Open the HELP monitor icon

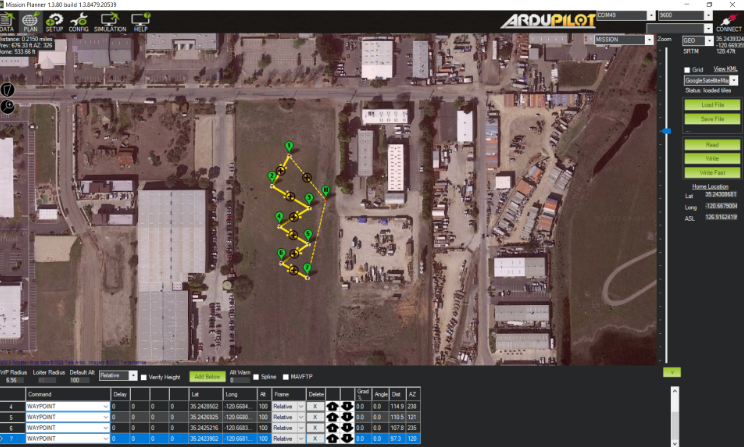click(x=140, y=22)
